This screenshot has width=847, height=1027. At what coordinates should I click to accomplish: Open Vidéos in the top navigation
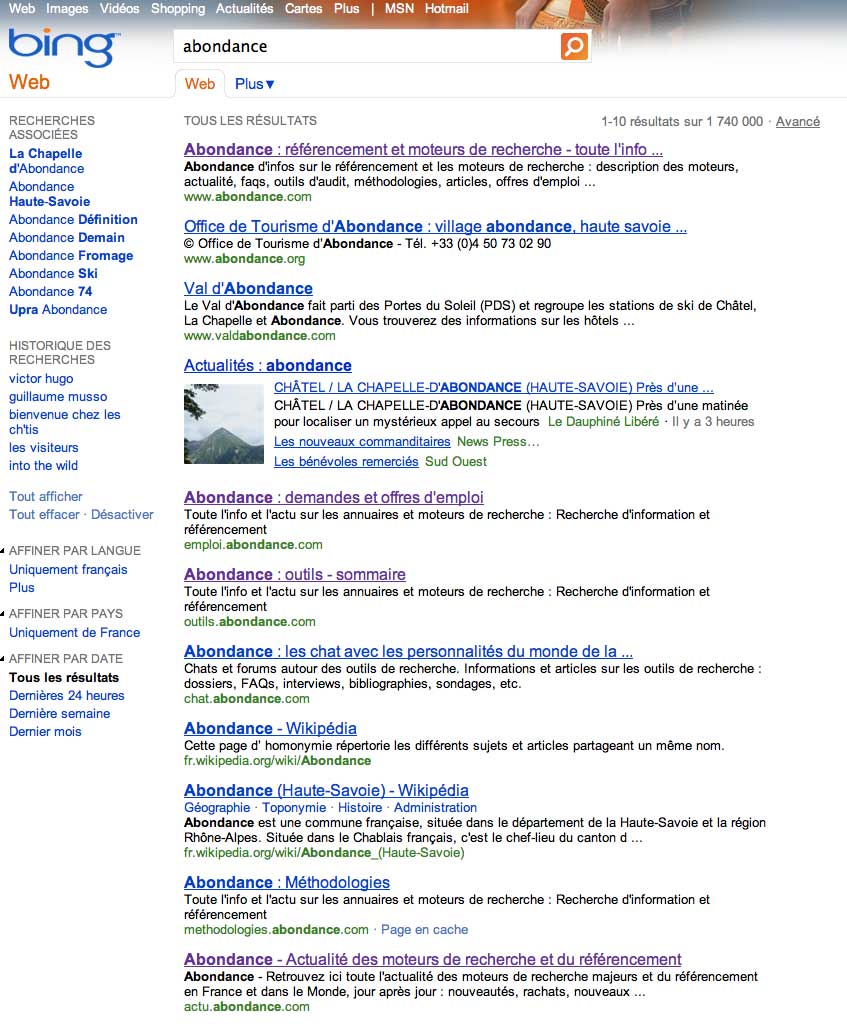click(x=119, y=9)
